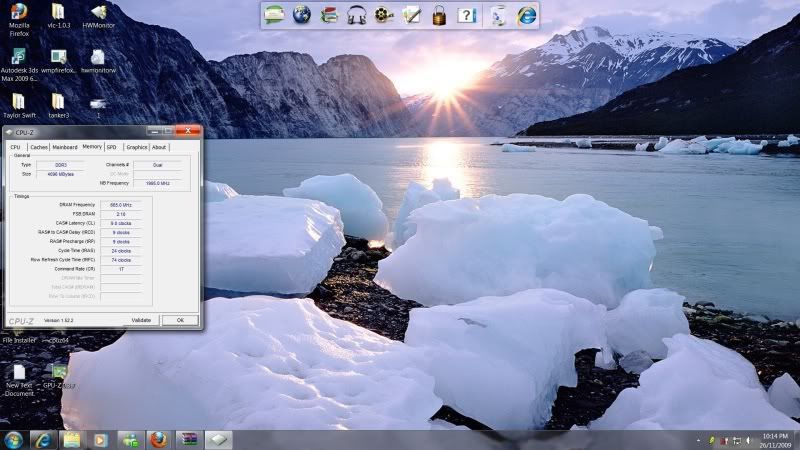This screenshot has width=800, height=450.
Task: Open the SPD tab in CPU-Z
Action: pyautogui.click(x=112, y=147)
